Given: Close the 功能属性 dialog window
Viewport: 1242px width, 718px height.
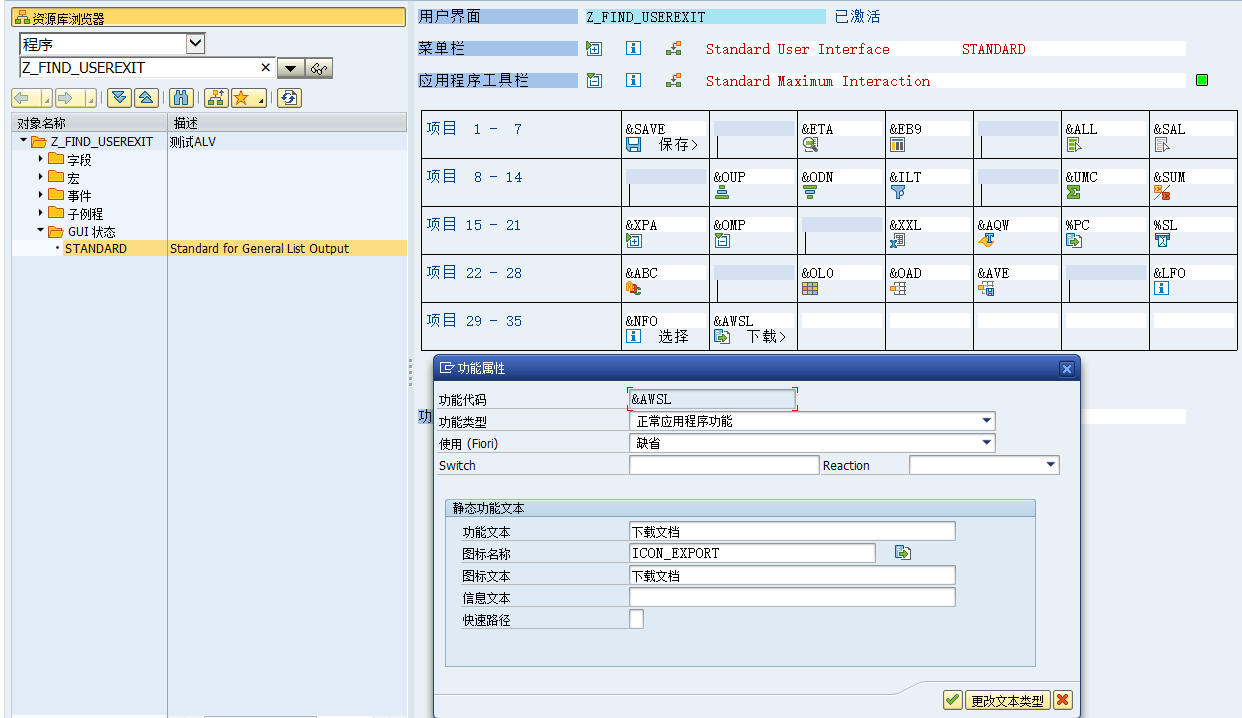Looking at the screenshot, I should point(1066,368).
